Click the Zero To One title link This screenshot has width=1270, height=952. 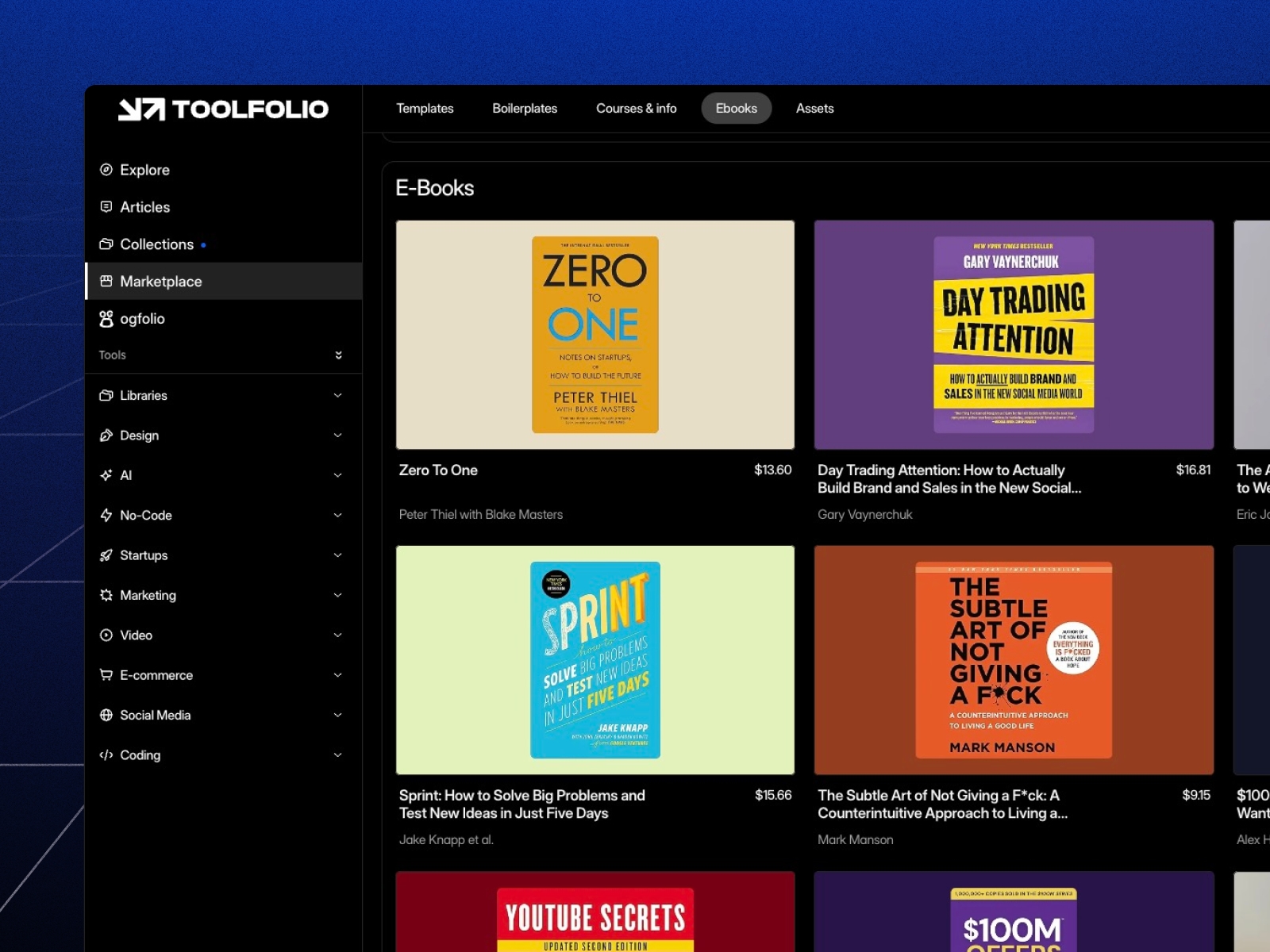click(438, 470)
